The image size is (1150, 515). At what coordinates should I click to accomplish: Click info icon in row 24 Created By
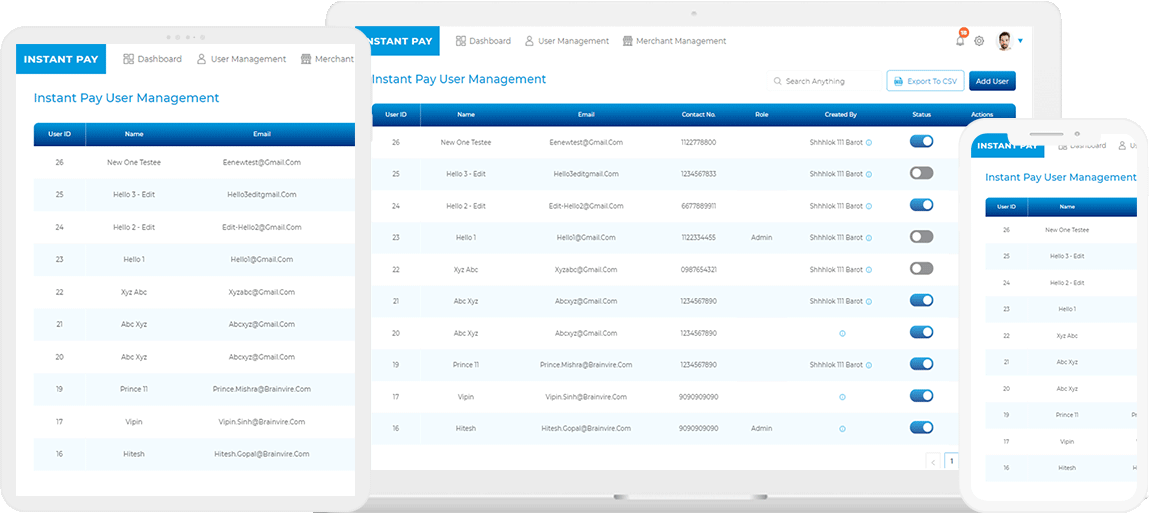tap(869, 206)
